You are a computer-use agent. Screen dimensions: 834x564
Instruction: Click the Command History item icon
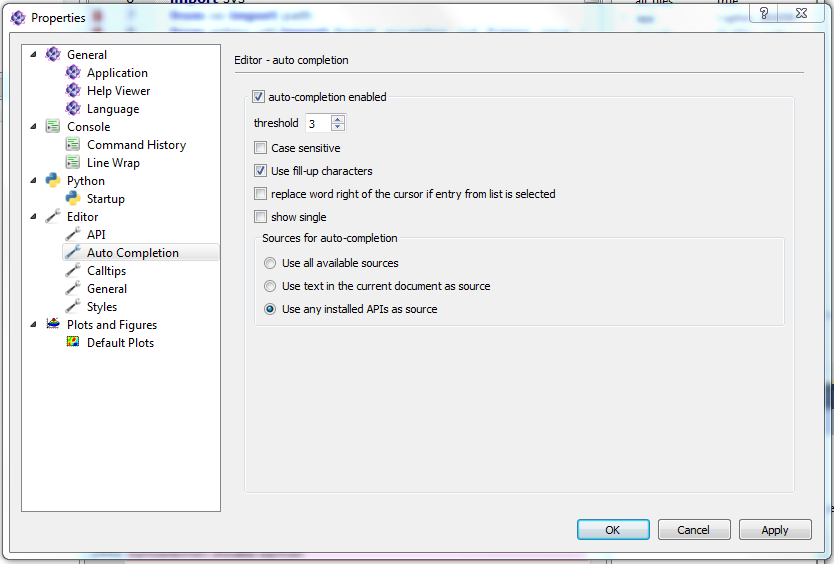coord(73,144)
